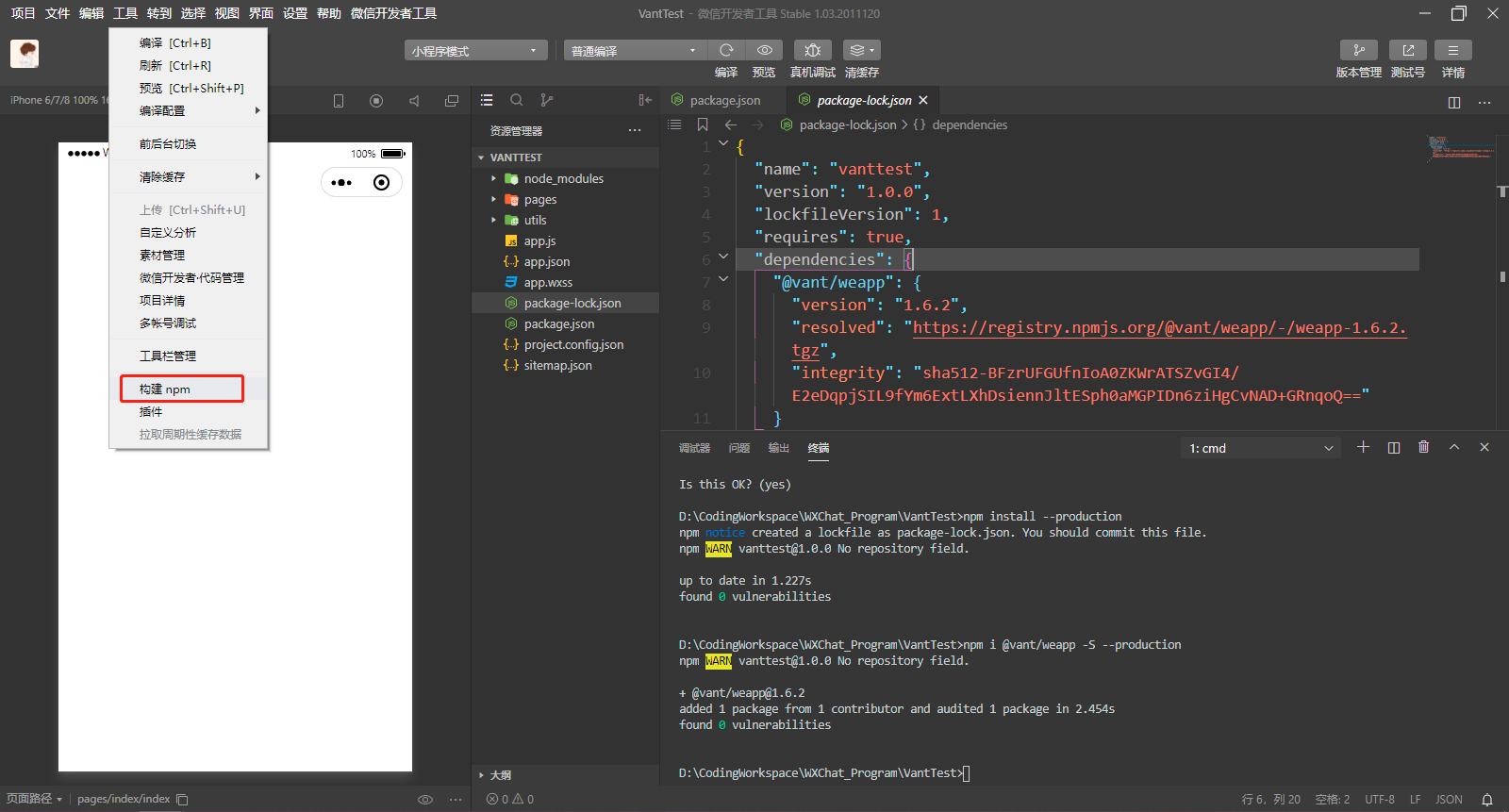The image size is (1509, 812).
Task: Toggle the status bar eye icon
Action: point(425,799)
